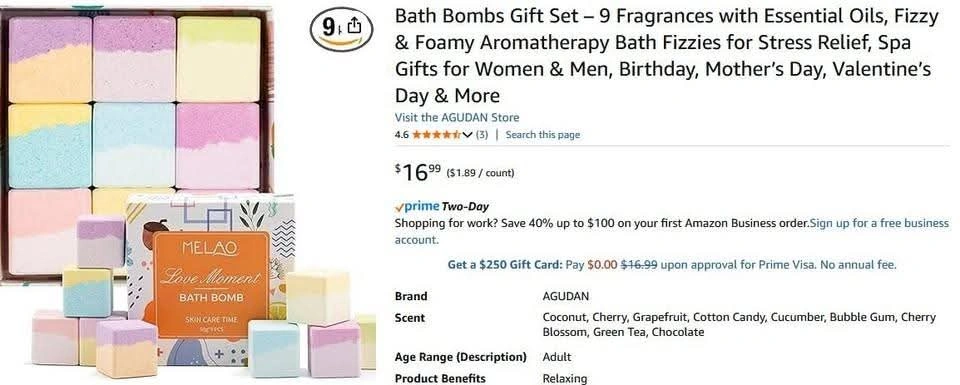Click the Scent attribute label
960x385 pixels.
click(410, 318)
